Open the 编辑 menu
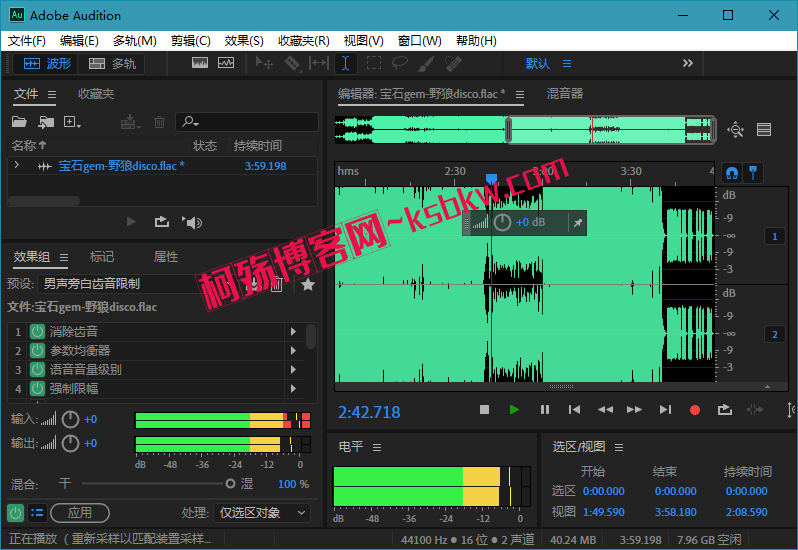798x550 pixels. [79, 41]
